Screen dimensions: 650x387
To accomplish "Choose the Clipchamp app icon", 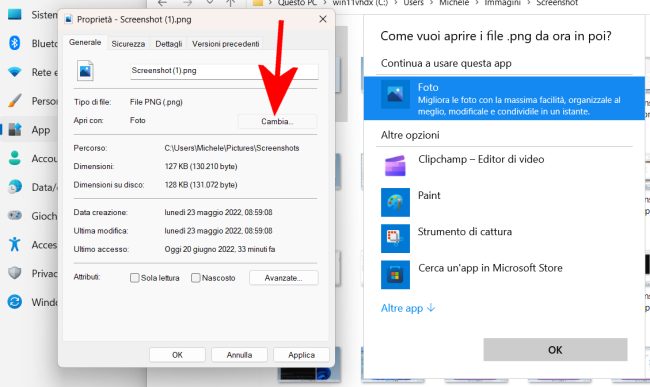I will pos(395,166).
